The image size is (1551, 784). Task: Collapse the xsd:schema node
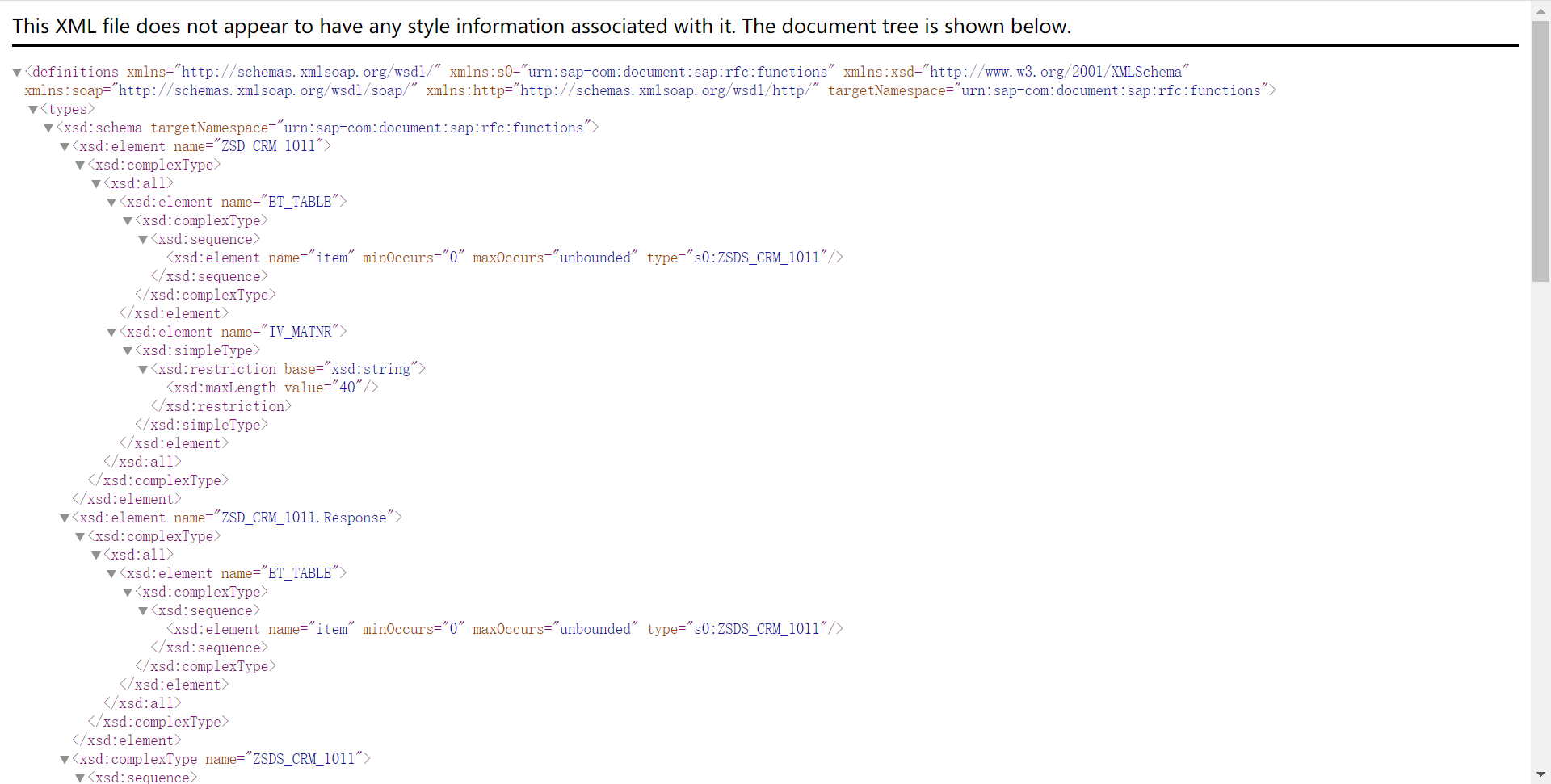pos(48,128)
